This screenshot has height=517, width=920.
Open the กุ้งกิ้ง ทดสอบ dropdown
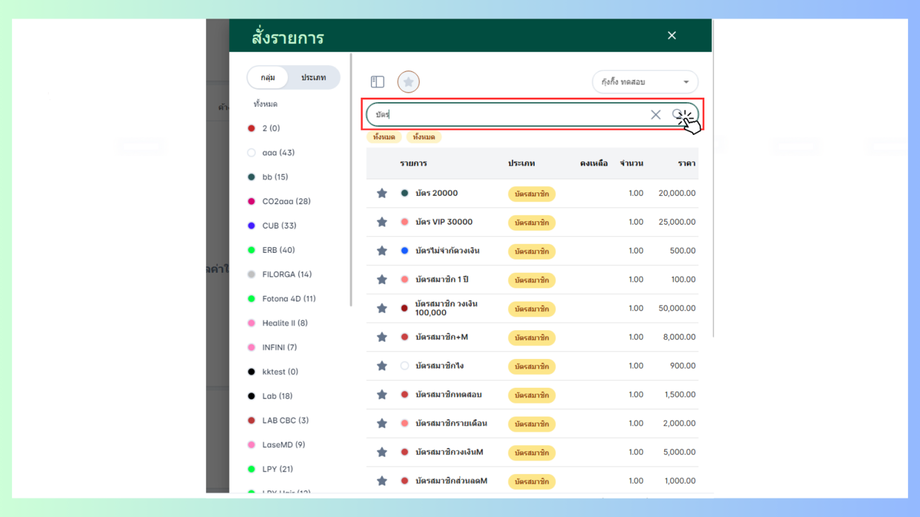click(645, 82)
